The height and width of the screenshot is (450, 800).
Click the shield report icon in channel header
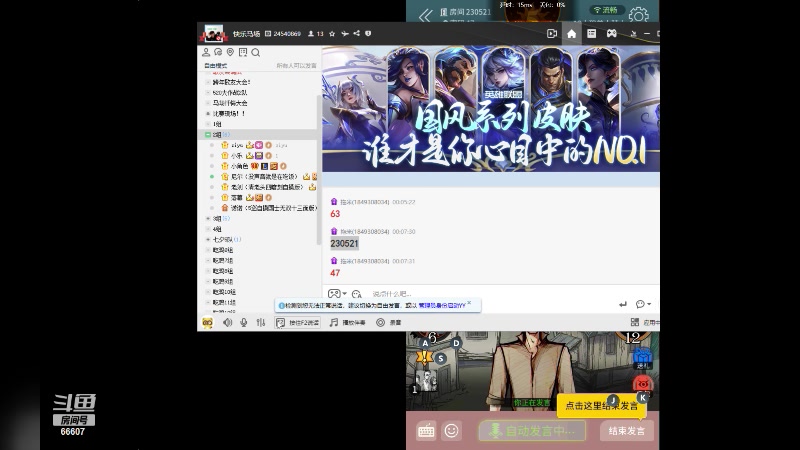(x=368, y=34)
